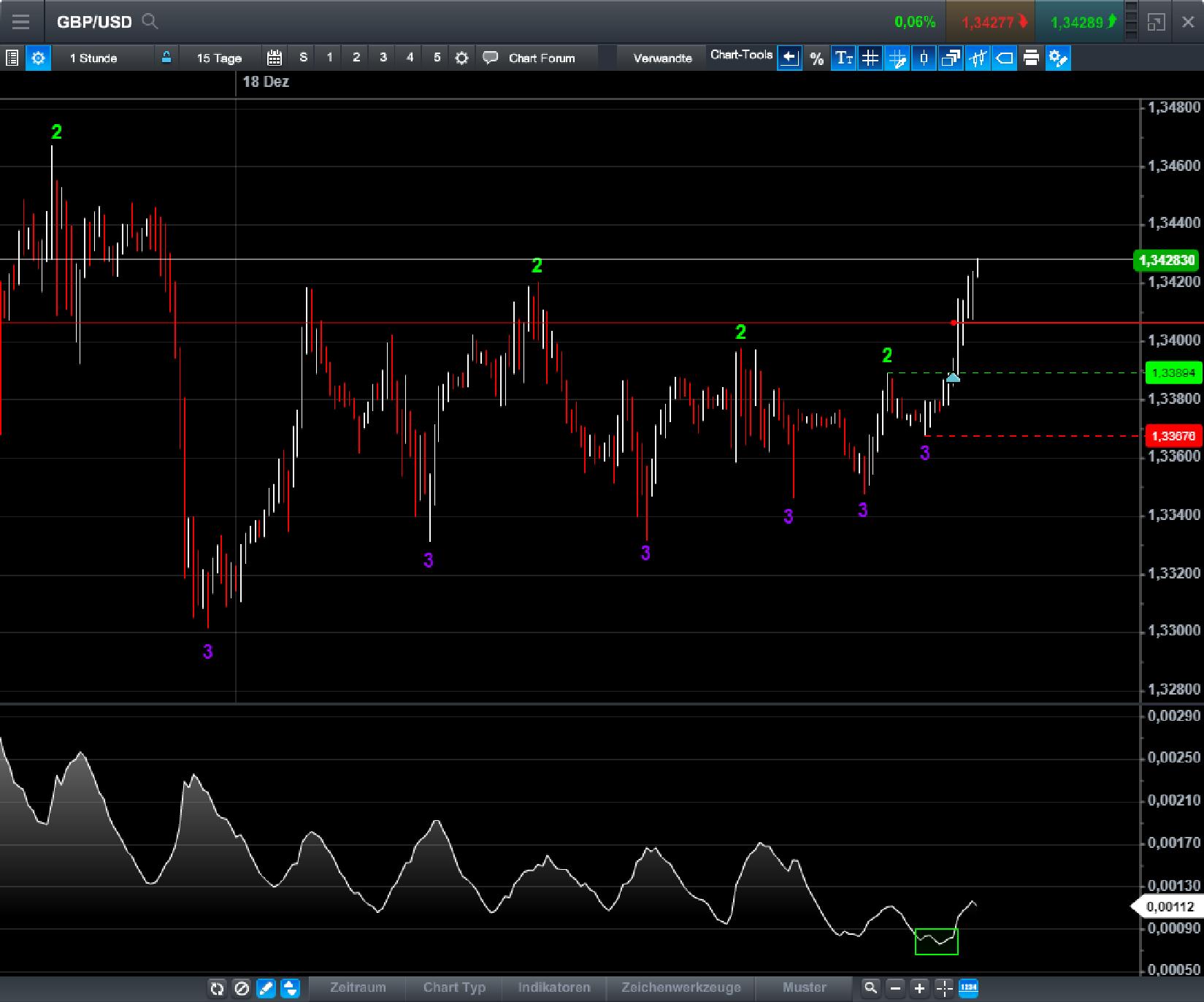
Task: Select the calendar date icon
Action: (275, 58)
